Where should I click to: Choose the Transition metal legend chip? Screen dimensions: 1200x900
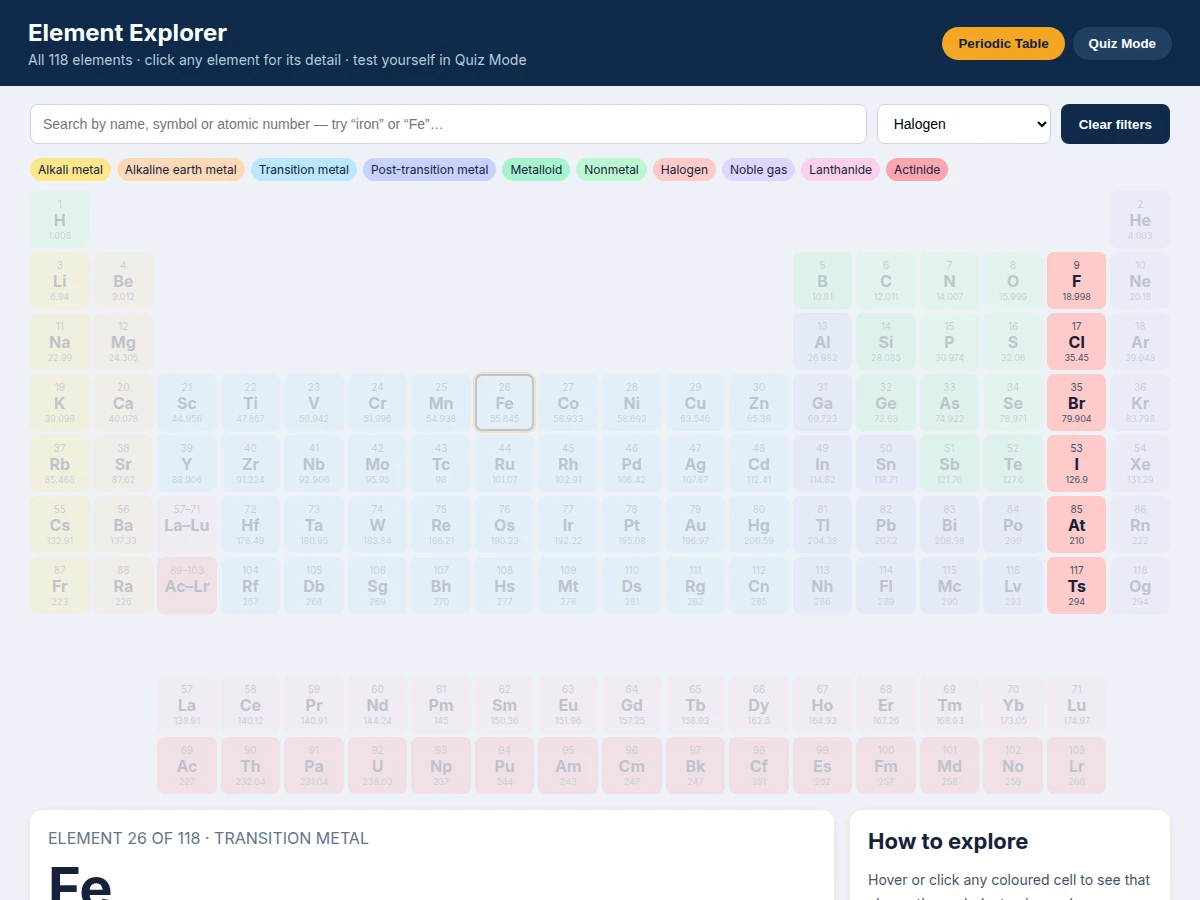pos(304,170)
